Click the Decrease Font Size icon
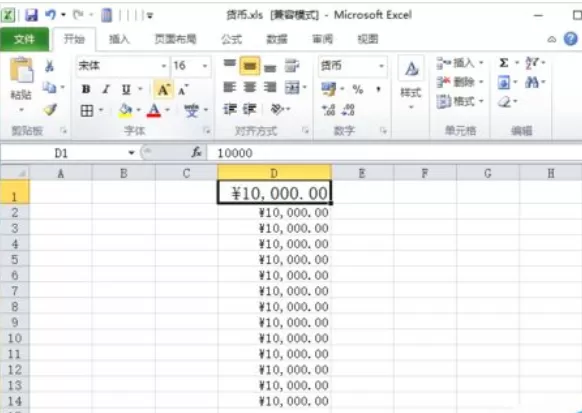The height and width of the screenshot is (413, 582). coord(183,90)
